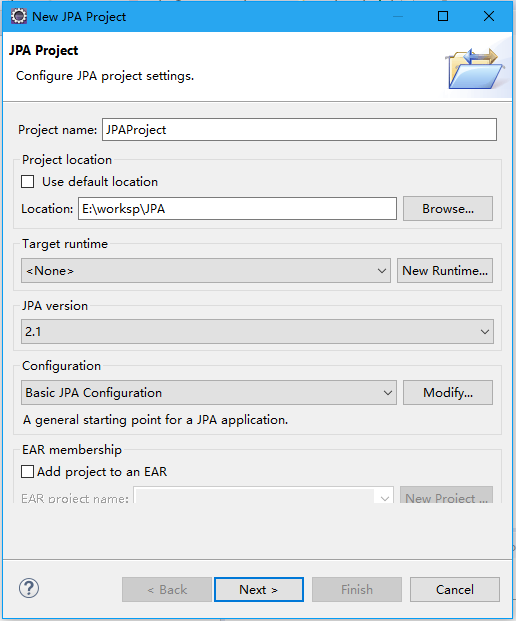Minimize the New JPA Project window
Screen dimensions: 516x621
click(x=398, y=16)
